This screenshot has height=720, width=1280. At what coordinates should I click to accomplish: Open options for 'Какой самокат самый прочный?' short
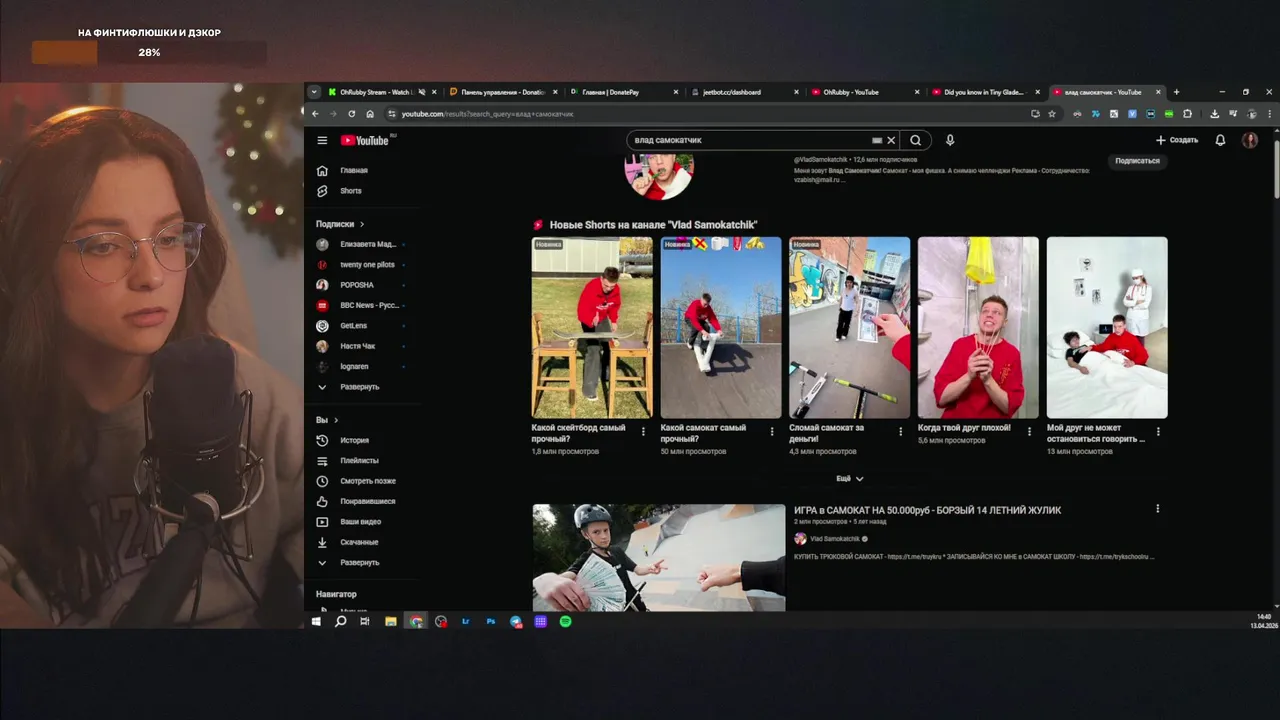click(772, 432)
